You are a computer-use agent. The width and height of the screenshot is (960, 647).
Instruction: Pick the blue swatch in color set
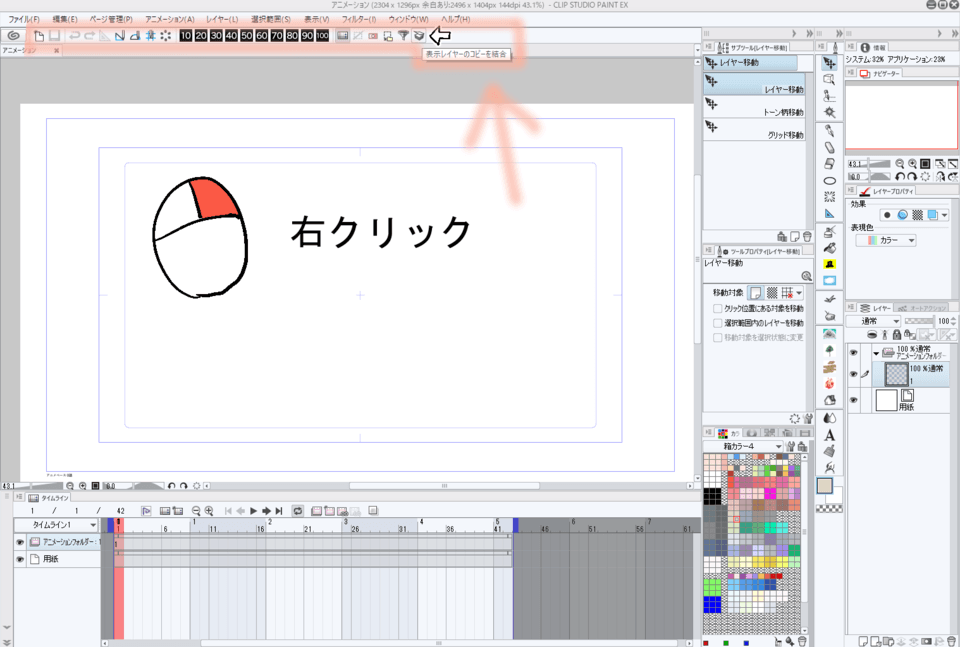coord(712,604)
